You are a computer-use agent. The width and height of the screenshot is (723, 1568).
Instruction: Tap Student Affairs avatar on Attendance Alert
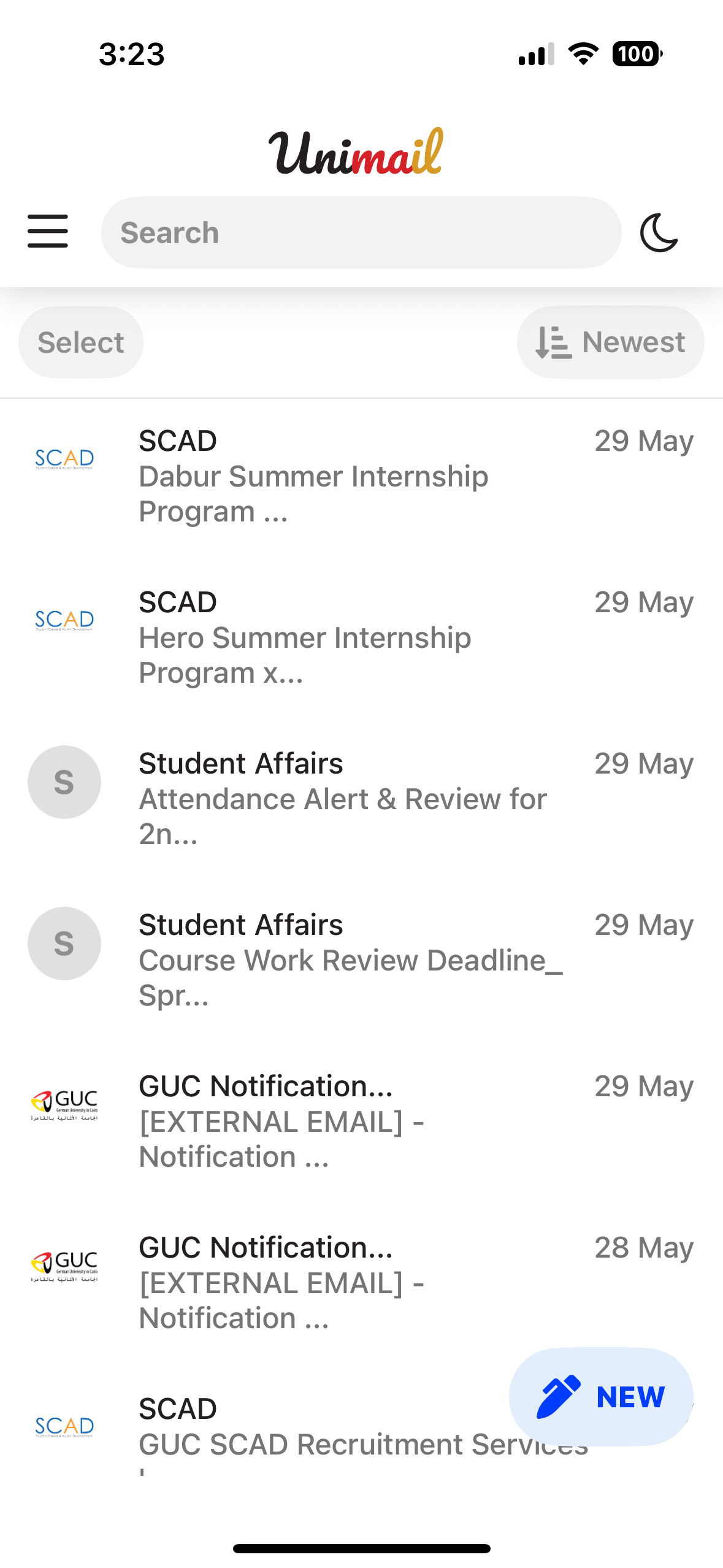tap(64, 782)
